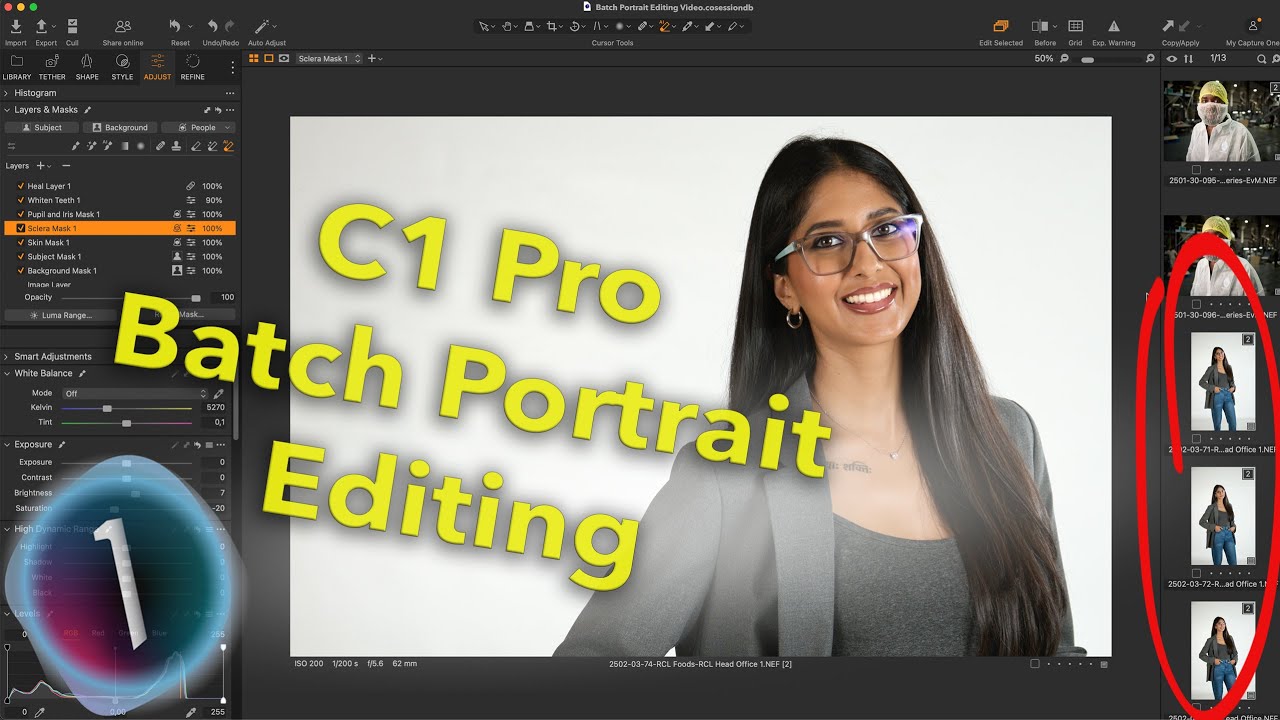Open My Capture One account icon
This screenshot has width=1280, height=720.
(x=1252, y=26)
